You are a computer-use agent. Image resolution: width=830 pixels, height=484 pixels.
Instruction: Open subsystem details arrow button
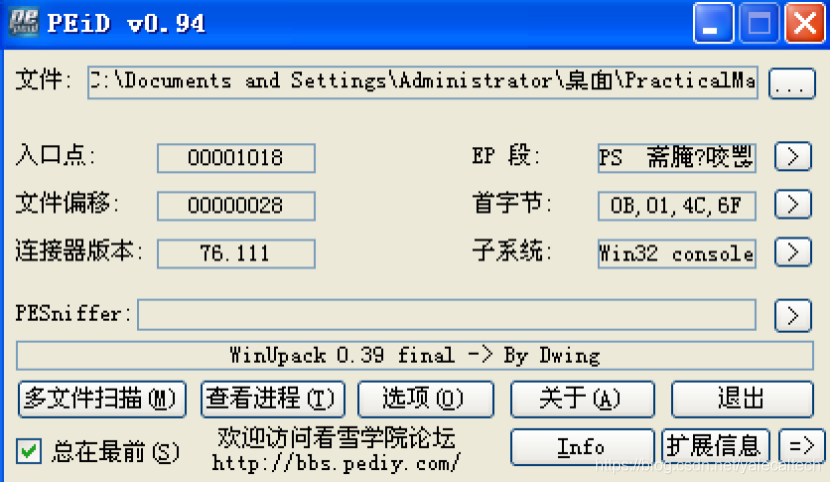tap(792, 253)
